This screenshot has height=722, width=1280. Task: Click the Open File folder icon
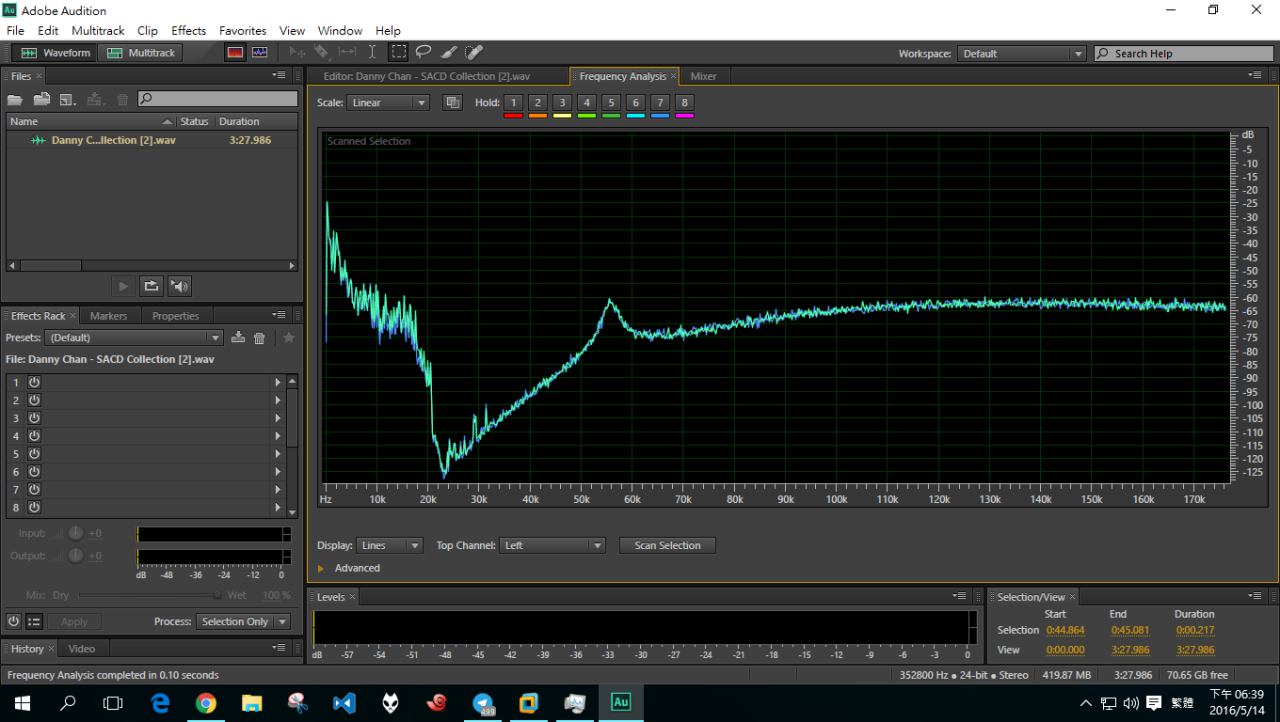point(15,99)
